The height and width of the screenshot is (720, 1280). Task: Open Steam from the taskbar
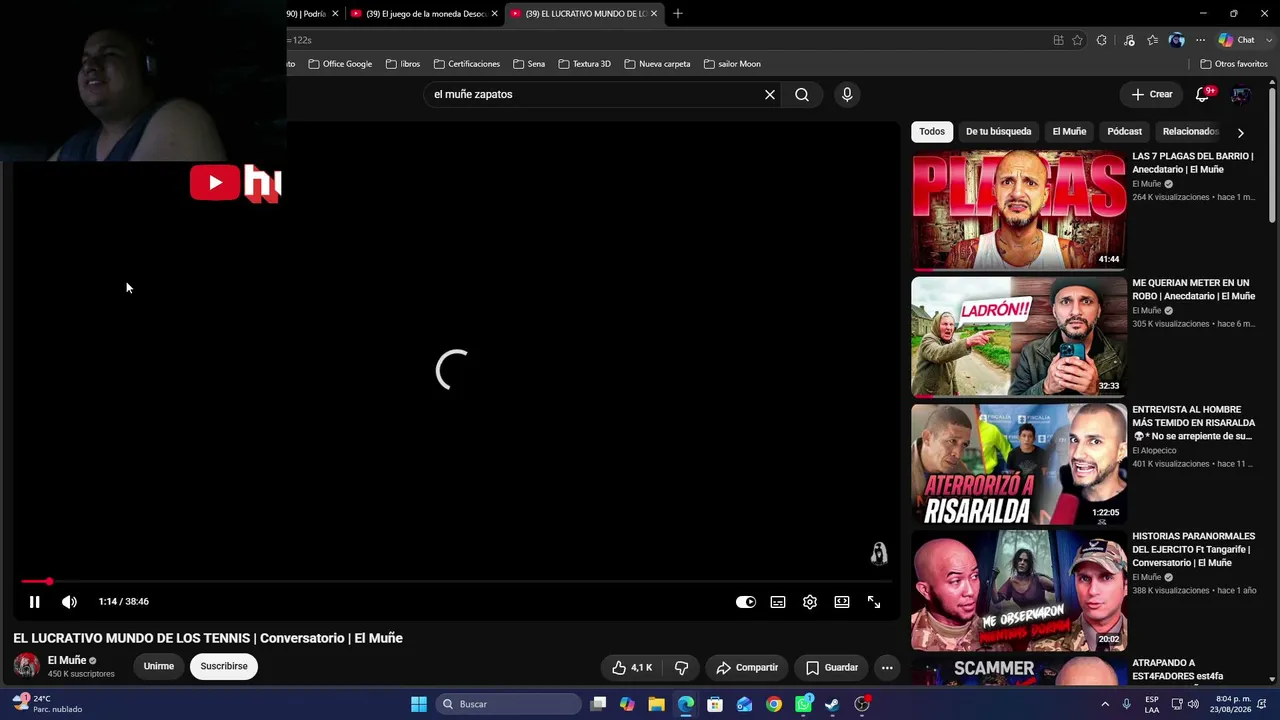tap(832, 704)
